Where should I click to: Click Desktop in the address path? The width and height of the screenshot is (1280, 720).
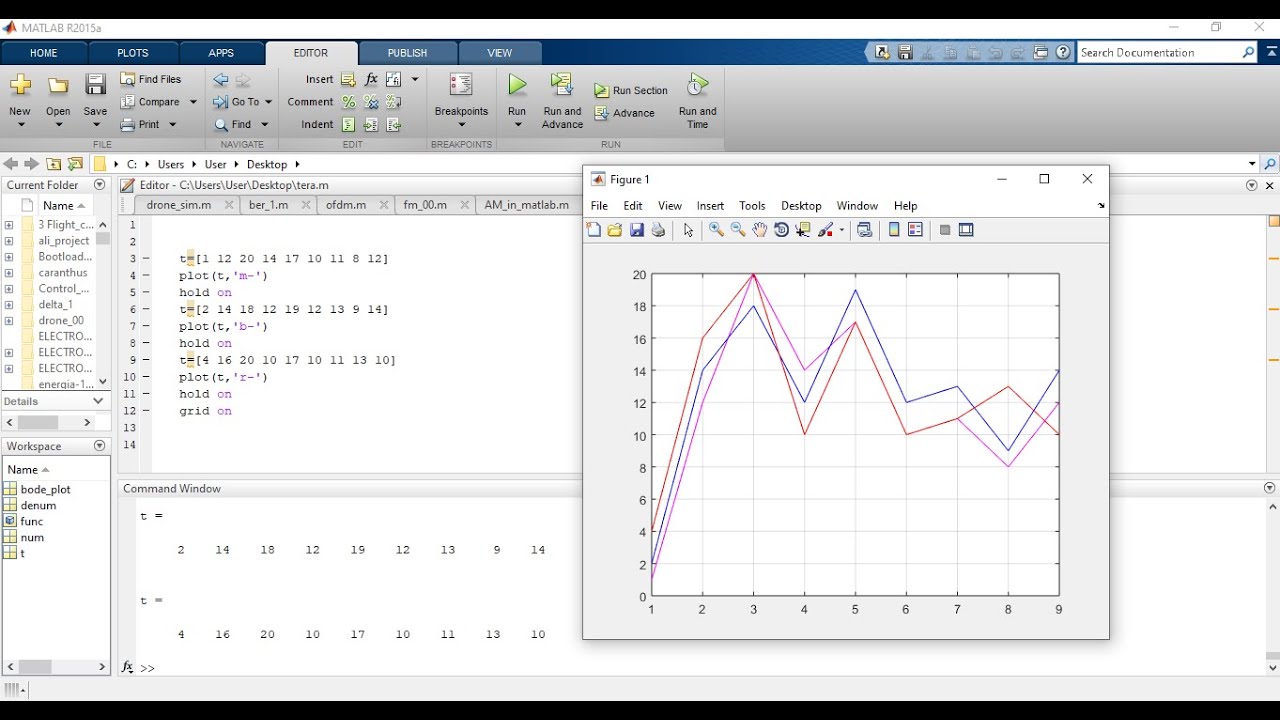point(267,164)
